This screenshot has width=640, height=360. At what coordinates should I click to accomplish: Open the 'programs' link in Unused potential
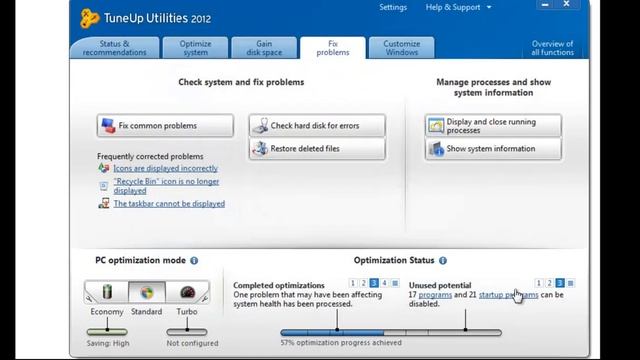[x=435, y=295]
